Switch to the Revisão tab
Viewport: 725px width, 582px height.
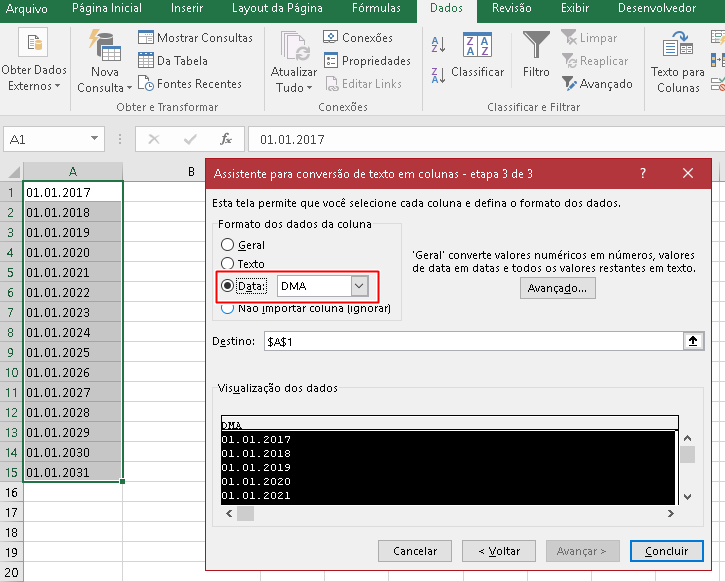[x=511, y=8]
